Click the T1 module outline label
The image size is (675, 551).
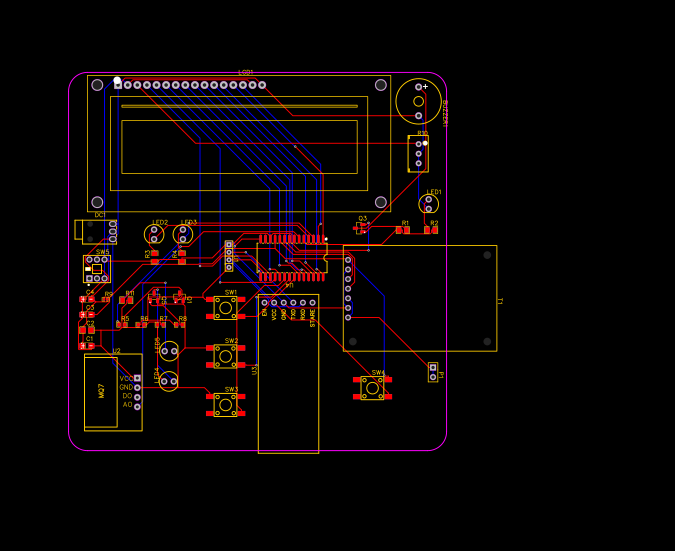pos(500,301)
